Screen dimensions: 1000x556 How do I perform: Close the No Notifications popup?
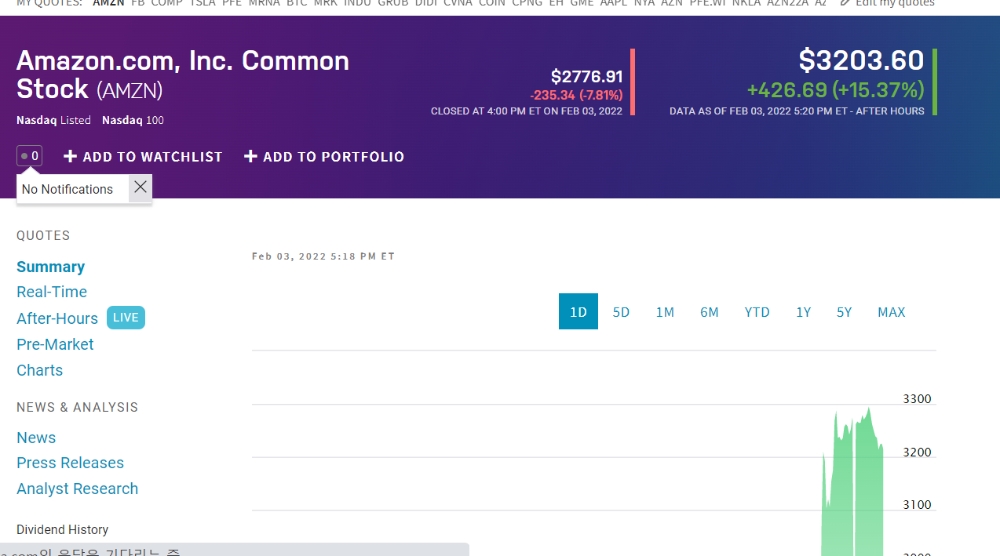(x=140, y=187)
